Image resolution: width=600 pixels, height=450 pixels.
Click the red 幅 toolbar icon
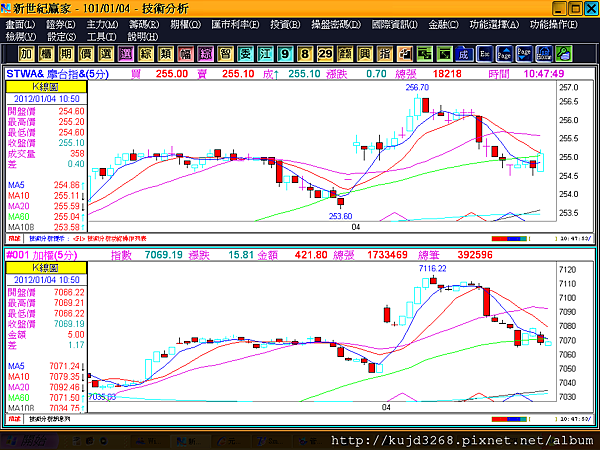pos(185,54)
